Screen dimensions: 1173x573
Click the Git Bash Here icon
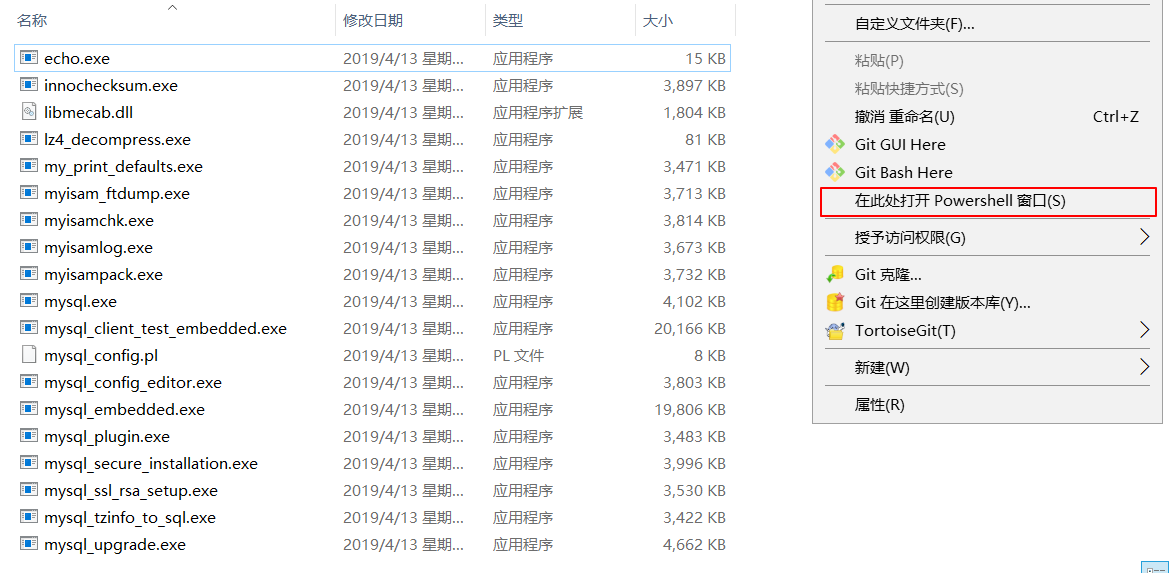tap(835, 172)
